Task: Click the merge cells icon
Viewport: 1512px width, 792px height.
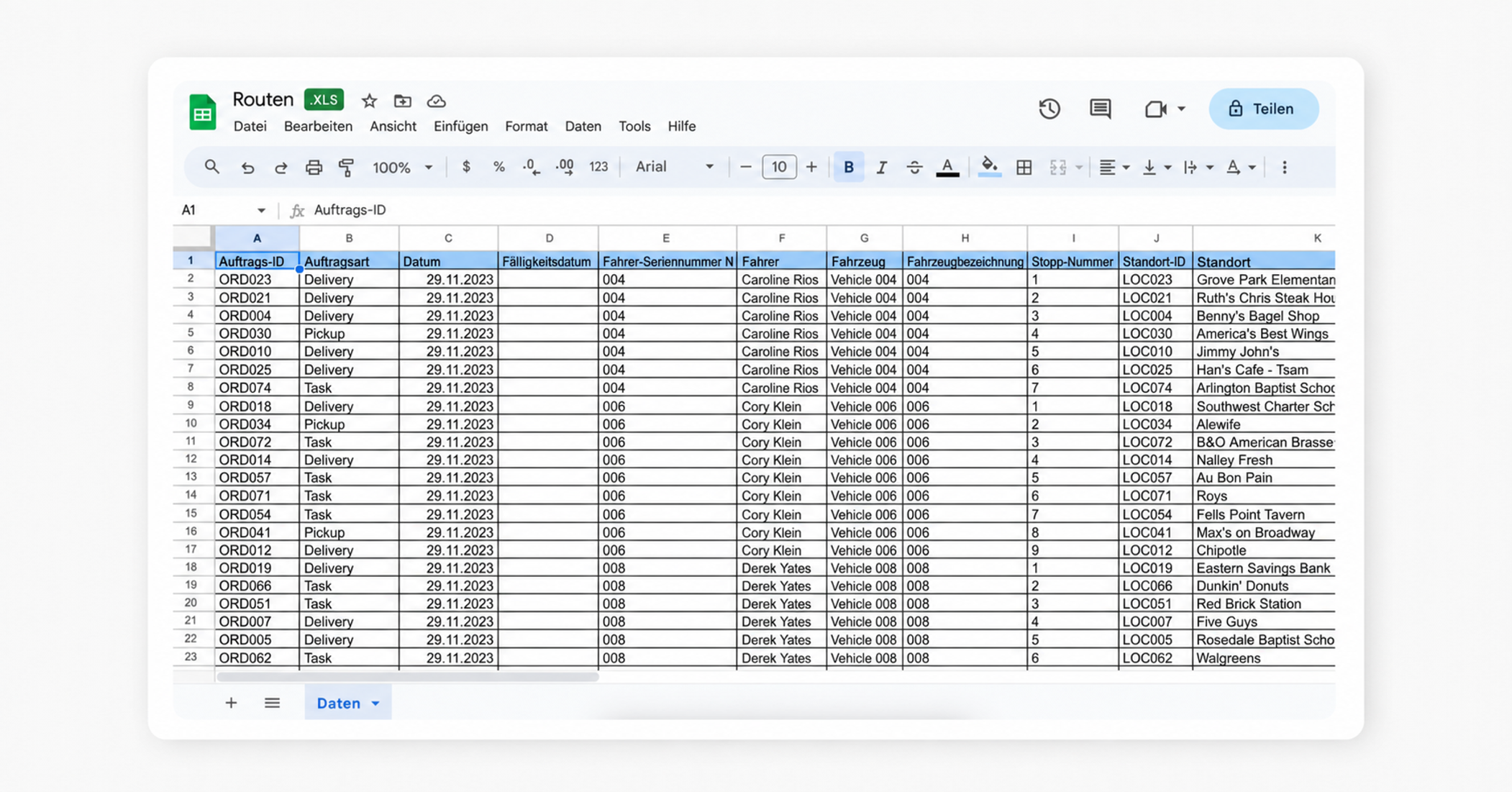Action: [x=1057, y=167]
